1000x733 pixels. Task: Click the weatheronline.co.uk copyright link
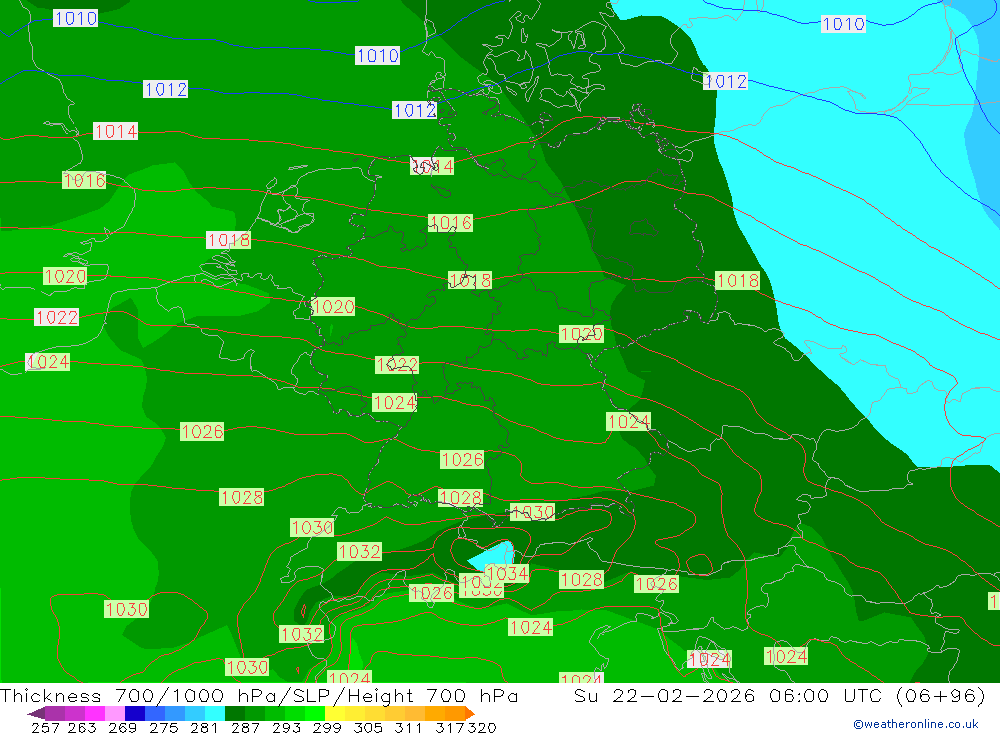click(915, 724)
